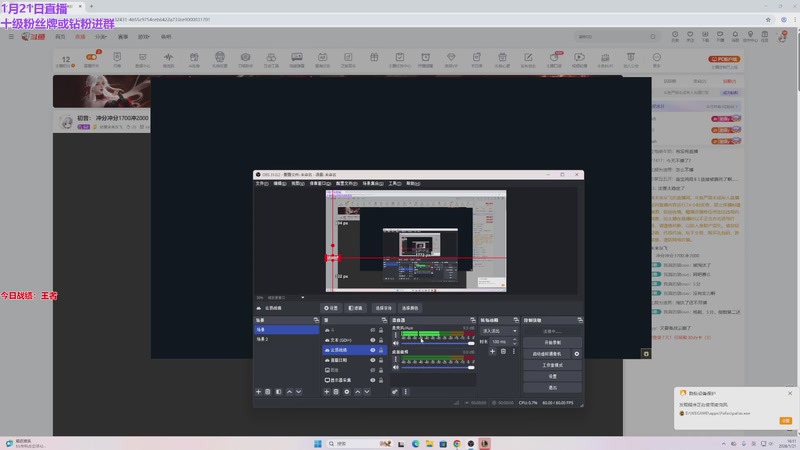Add a new scene in OBS scenes panel
The height and width of the screenshot is (450, 800).
point(258,392)
